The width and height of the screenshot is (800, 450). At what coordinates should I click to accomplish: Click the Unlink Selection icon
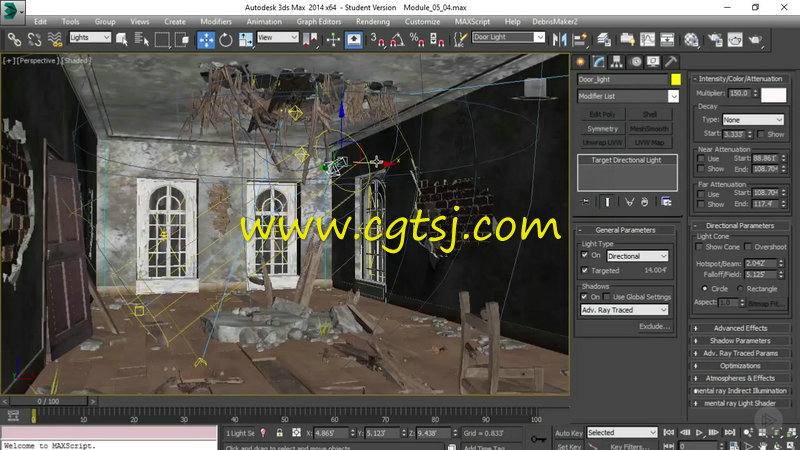[34, 39]
